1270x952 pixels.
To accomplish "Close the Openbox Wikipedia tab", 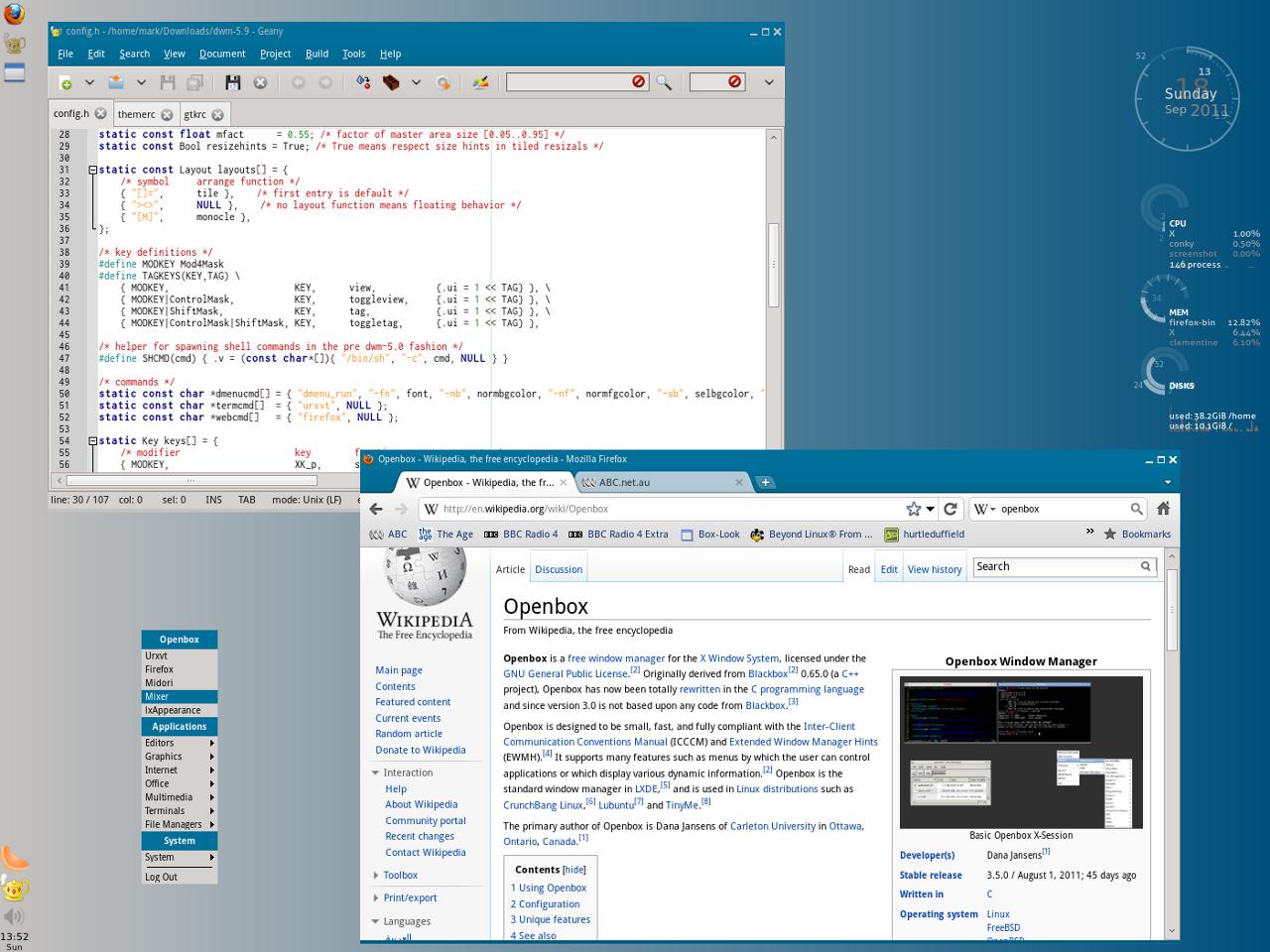I will 565,482.
